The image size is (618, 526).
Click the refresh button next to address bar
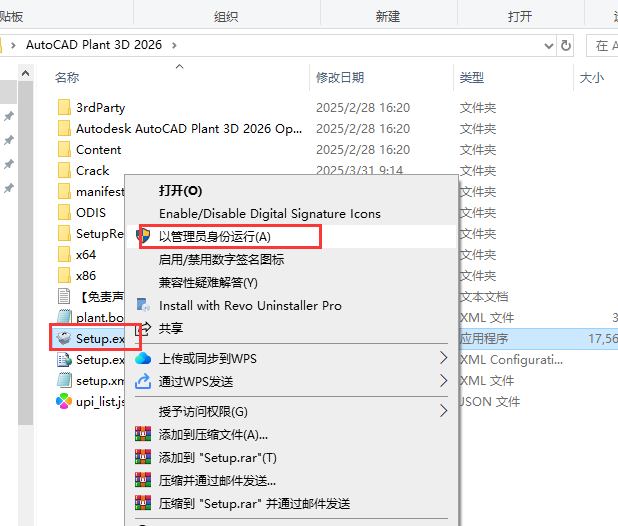[x=566, y=45]
